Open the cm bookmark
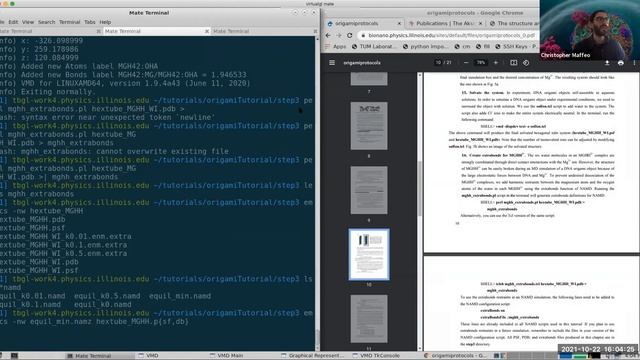640x360 pixels. [462, 47]
